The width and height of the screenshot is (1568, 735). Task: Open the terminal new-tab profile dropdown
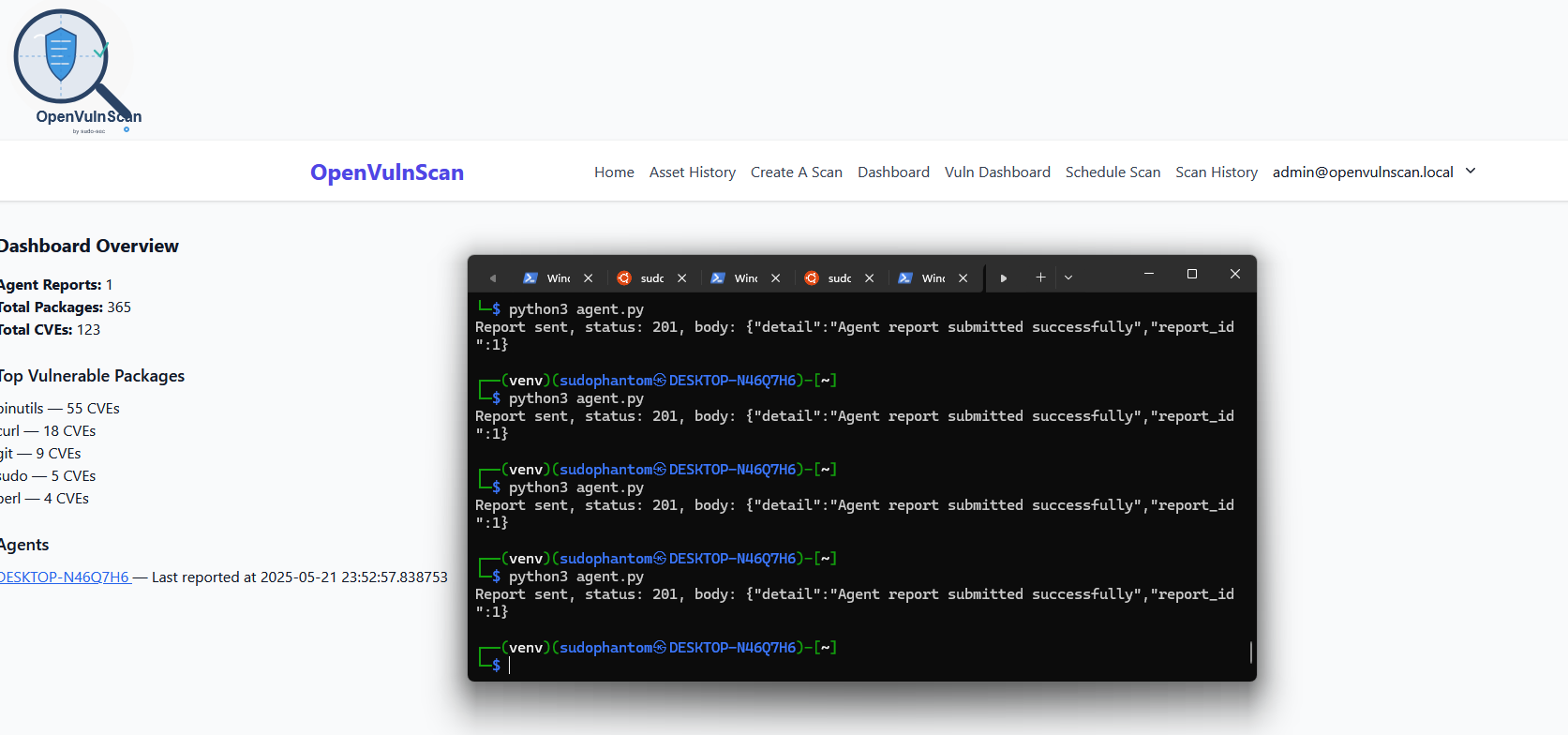[x=1068, y=277]
